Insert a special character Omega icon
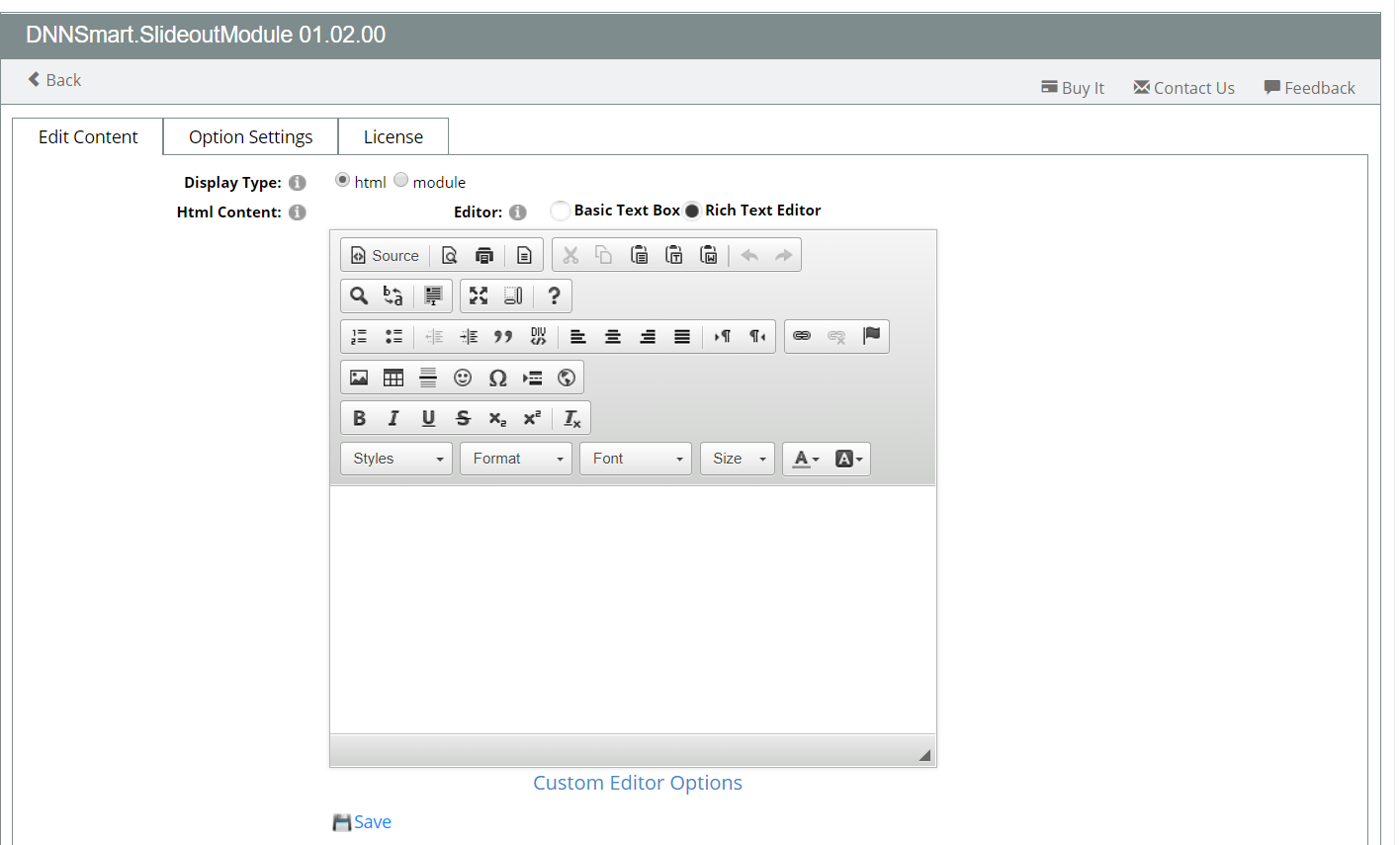This screenshot has width=1400, height=845. [497, 378]
